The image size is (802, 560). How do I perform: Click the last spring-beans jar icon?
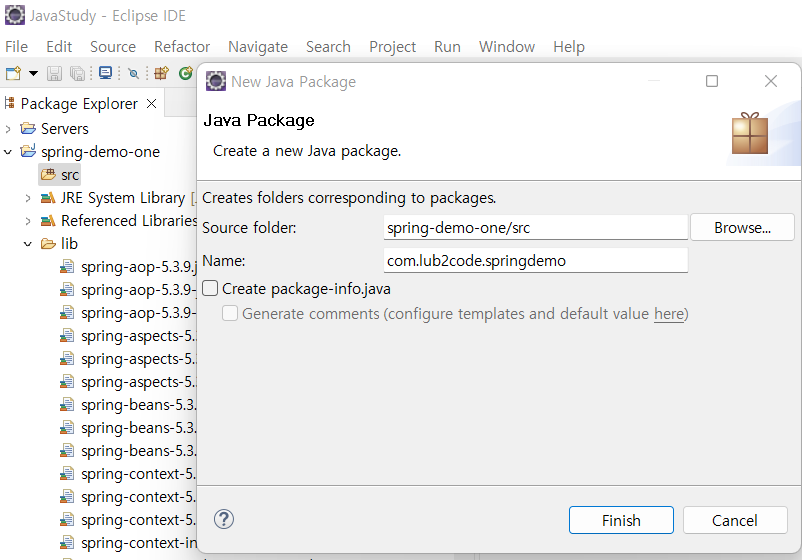tap(66, 451)
